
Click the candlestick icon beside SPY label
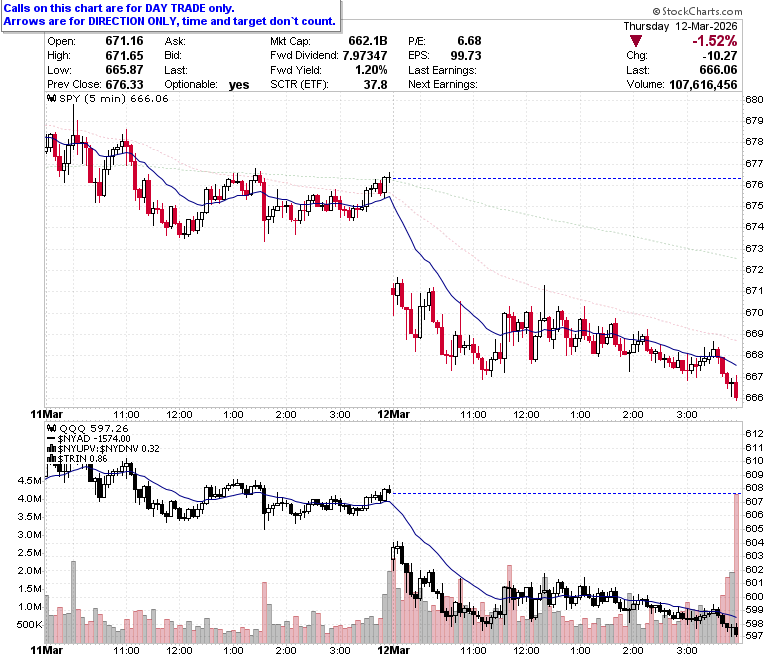point(51,98)
